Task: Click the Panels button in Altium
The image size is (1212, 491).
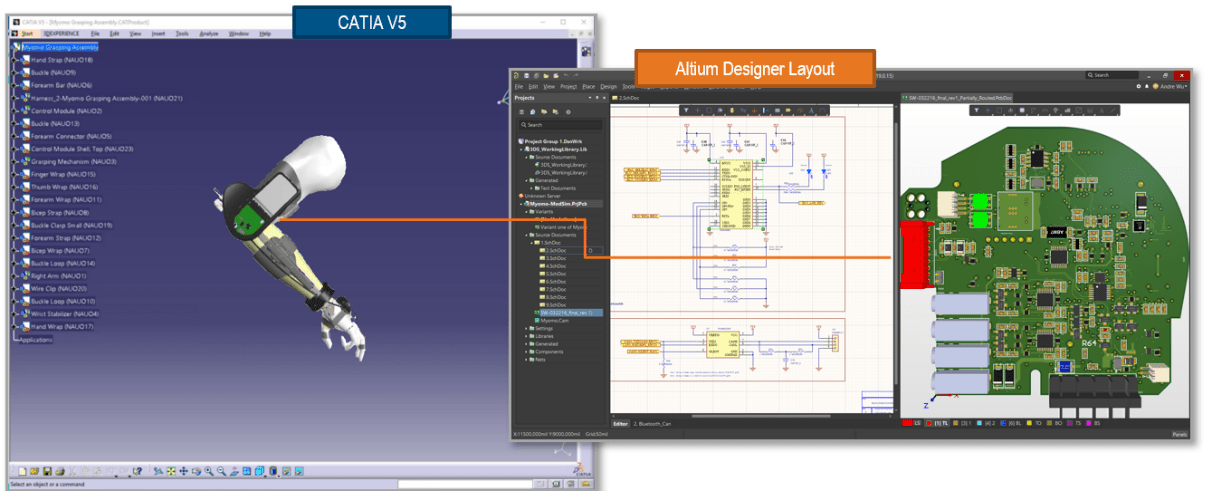Action: click(1180, 435)
